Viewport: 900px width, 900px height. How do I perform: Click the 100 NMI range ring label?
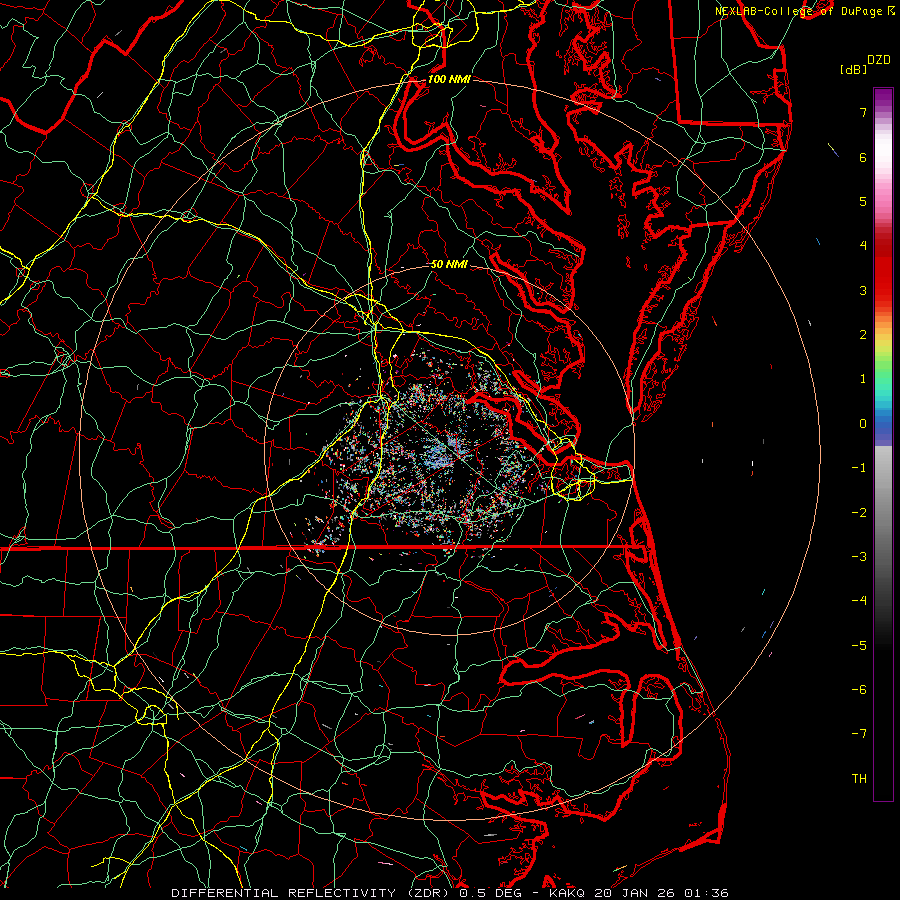pos(449,79)
